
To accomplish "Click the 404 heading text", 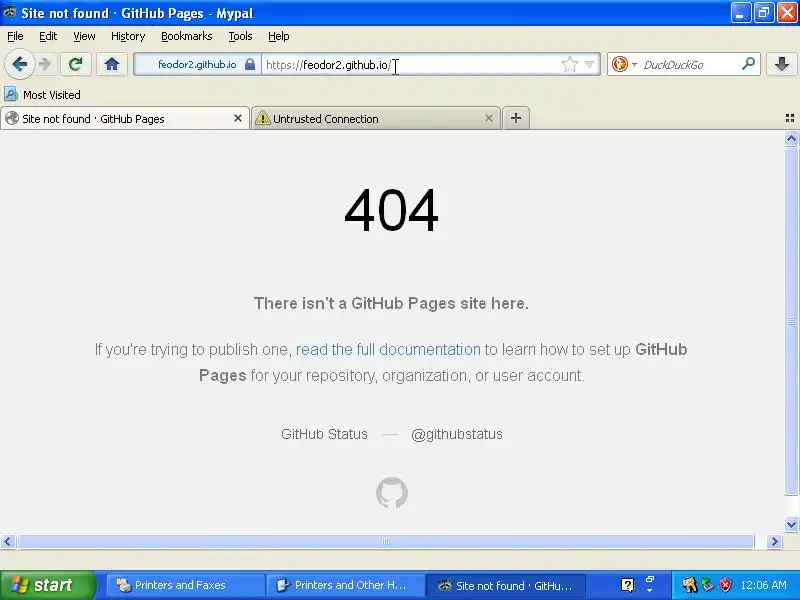I will pos(391,210).
